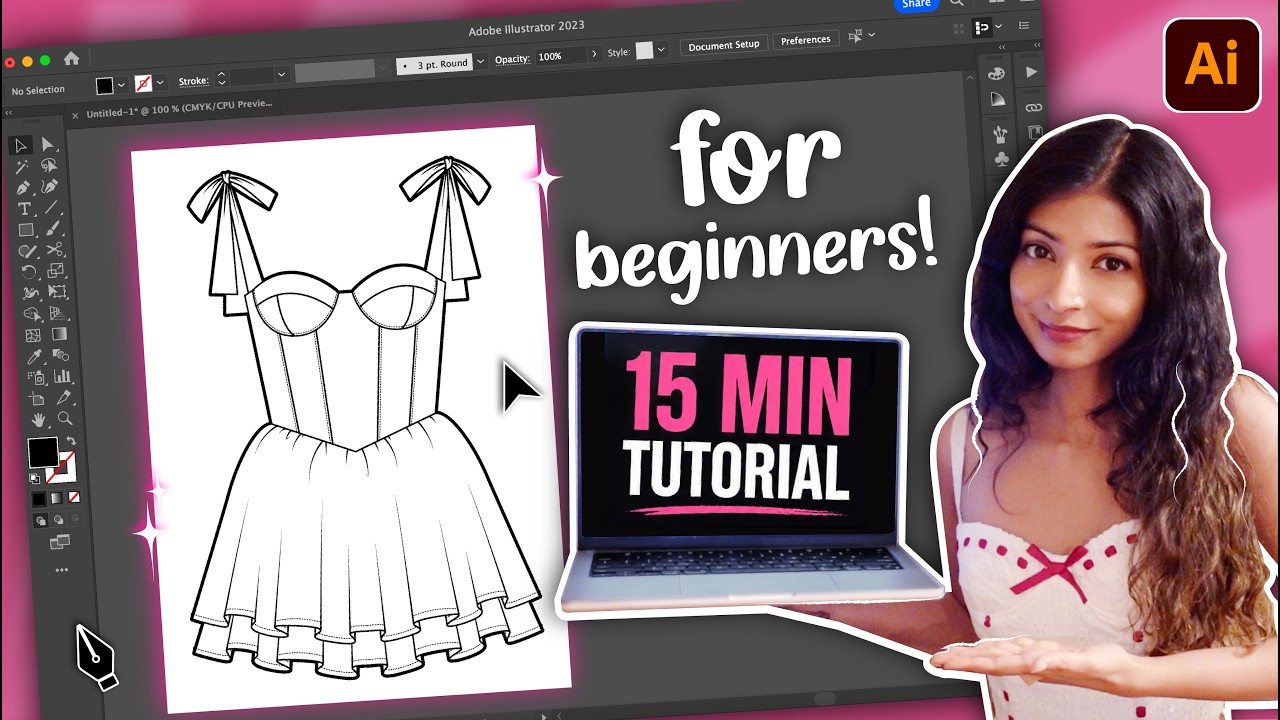Activate the Gradient tool

[60, 334]
